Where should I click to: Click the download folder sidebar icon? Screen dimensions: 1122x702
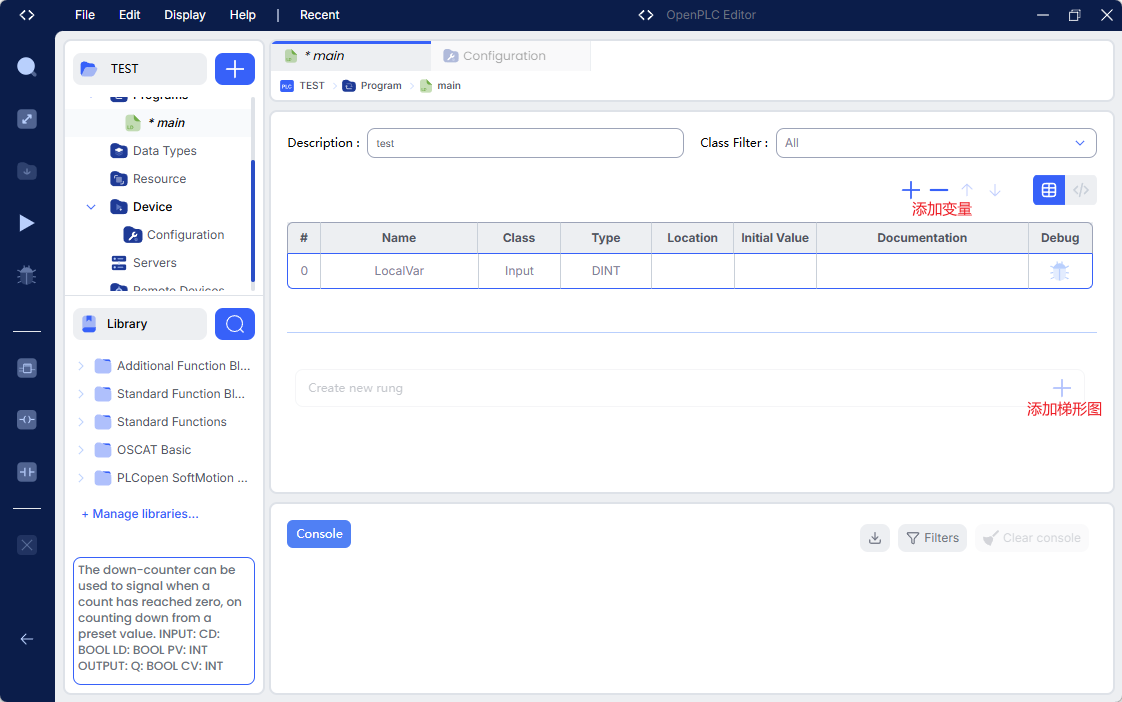(26, 171)
